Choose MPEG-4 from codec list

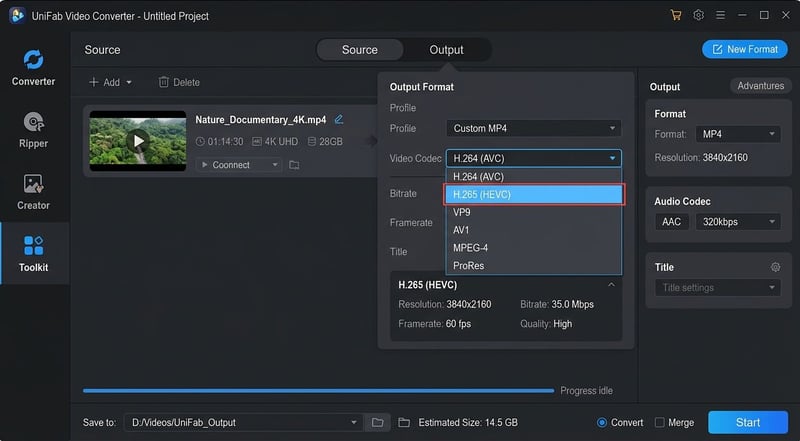(x=534, y=248)
